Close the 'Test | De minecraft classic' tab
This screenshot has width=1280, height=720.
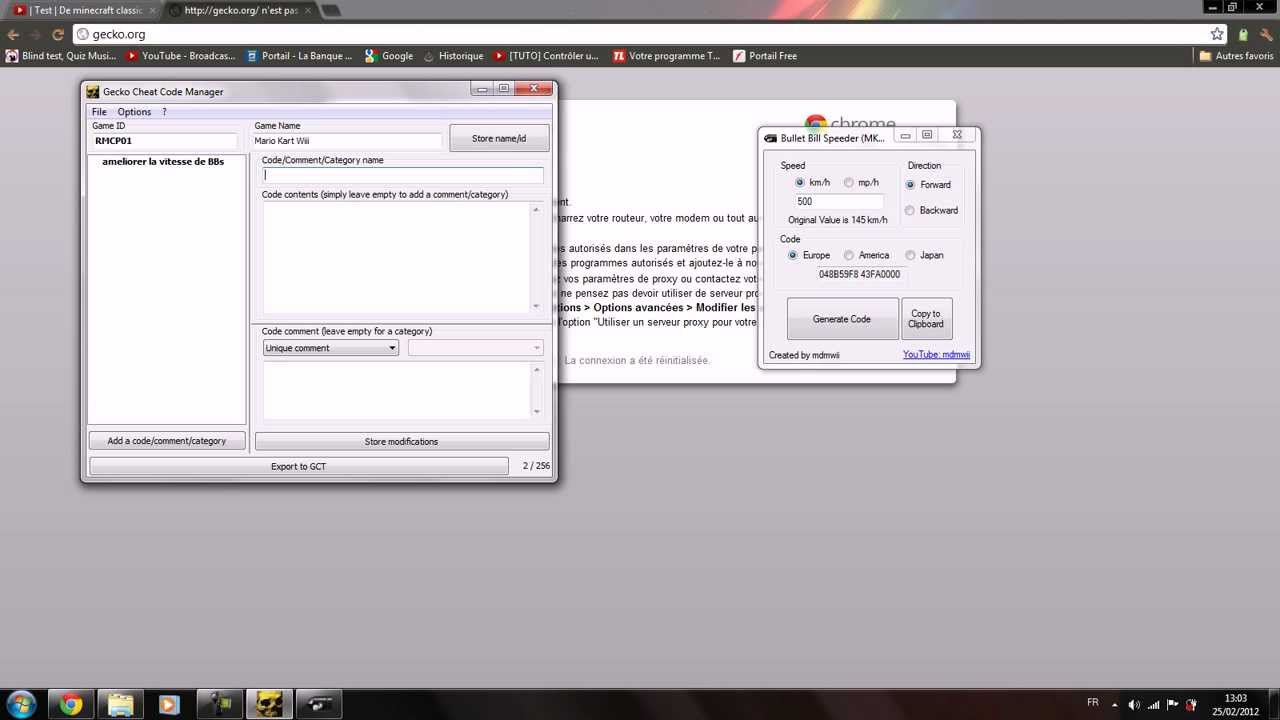point(151,10)
